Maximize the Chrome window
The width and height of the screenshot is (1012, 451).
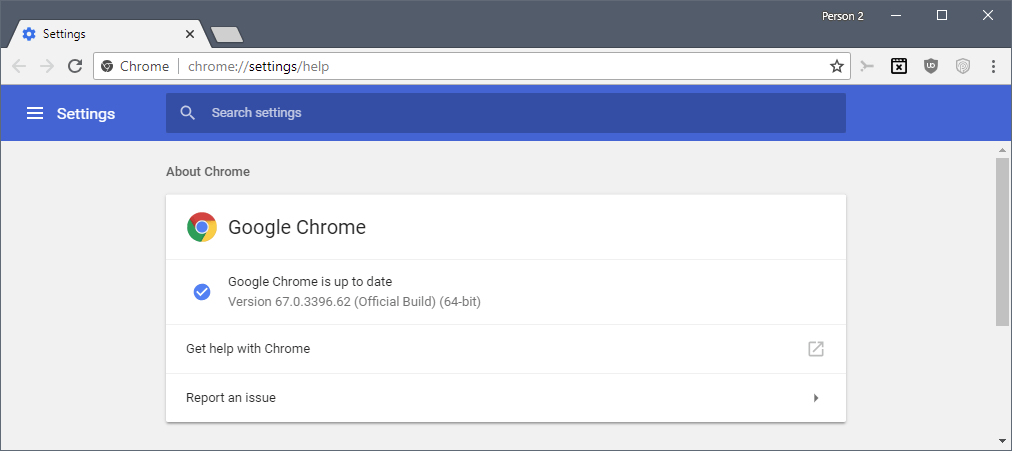click(942, 15)
